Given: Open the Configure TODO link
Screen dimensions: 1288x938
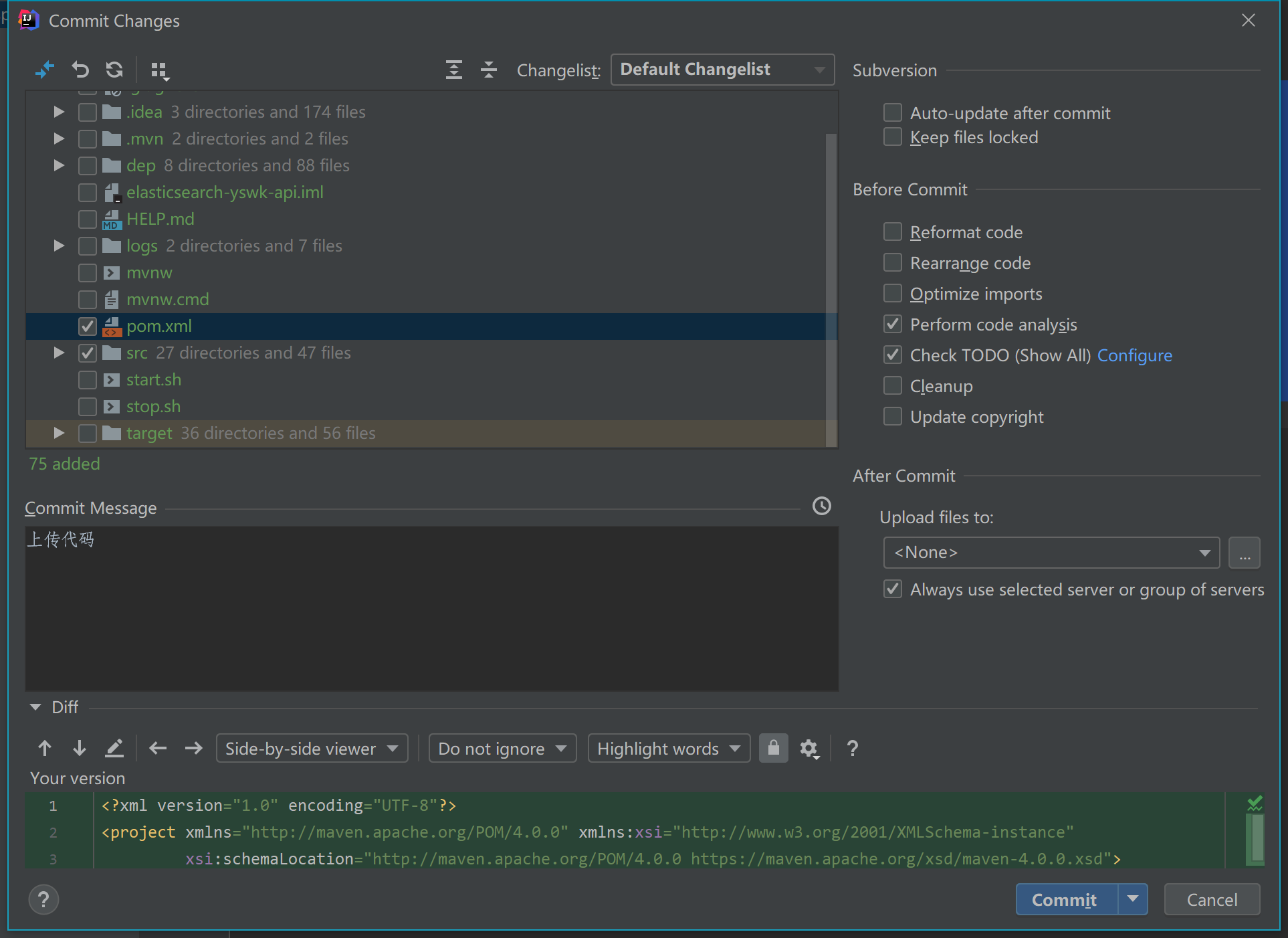Looking at the screenshot, I should click(1134, 355).
